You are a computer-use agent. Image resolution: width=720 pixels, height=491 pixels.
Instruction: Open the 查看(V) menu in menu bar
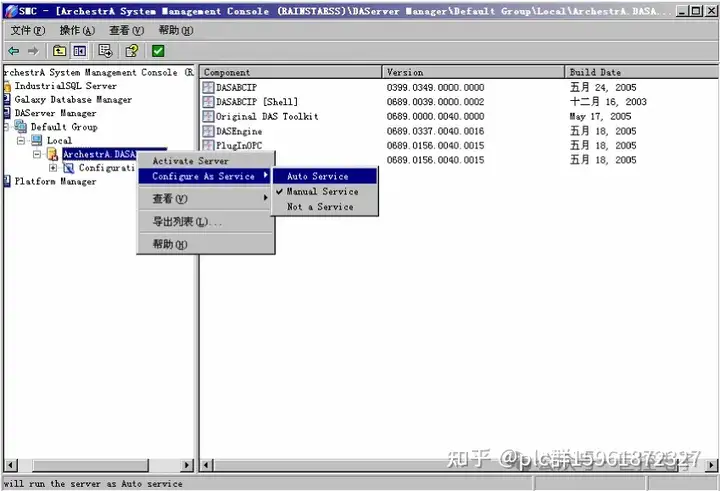pyautogui.click(x=126, y=30)
